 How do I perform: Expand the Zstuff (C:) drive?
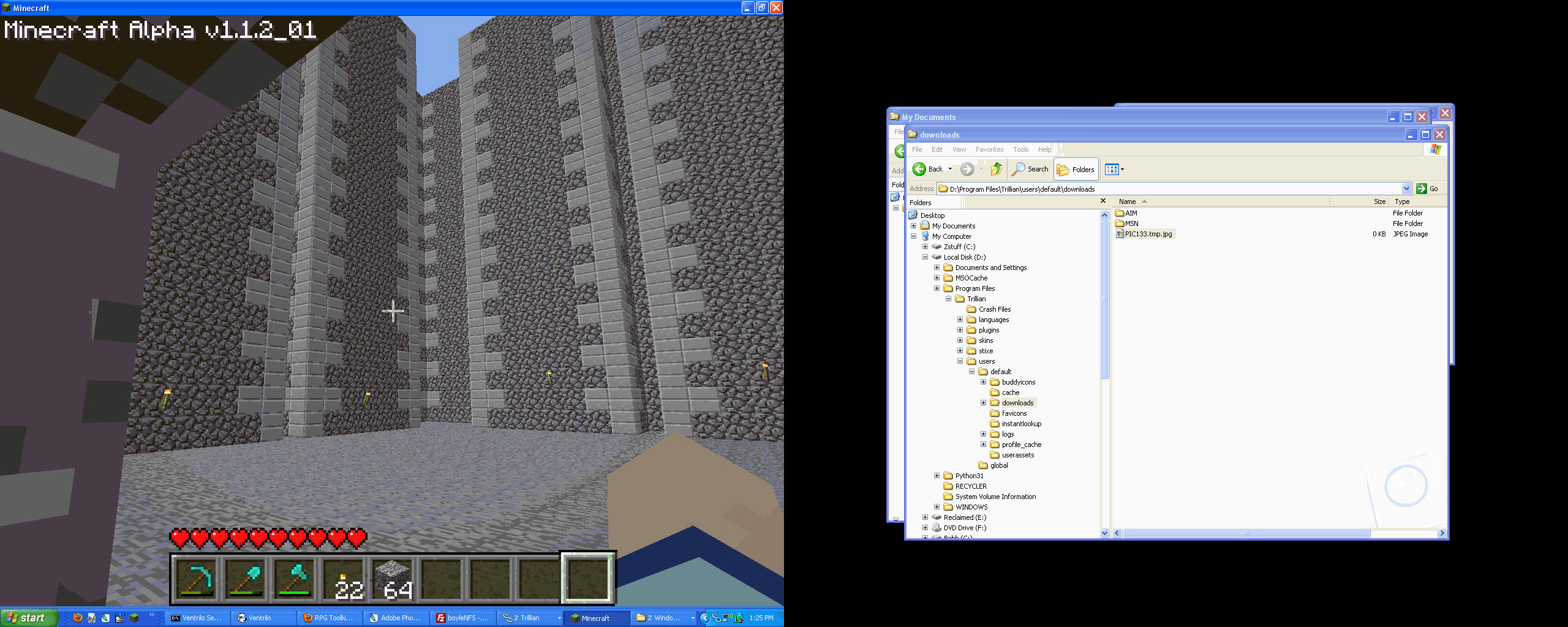tap(925, 247)
